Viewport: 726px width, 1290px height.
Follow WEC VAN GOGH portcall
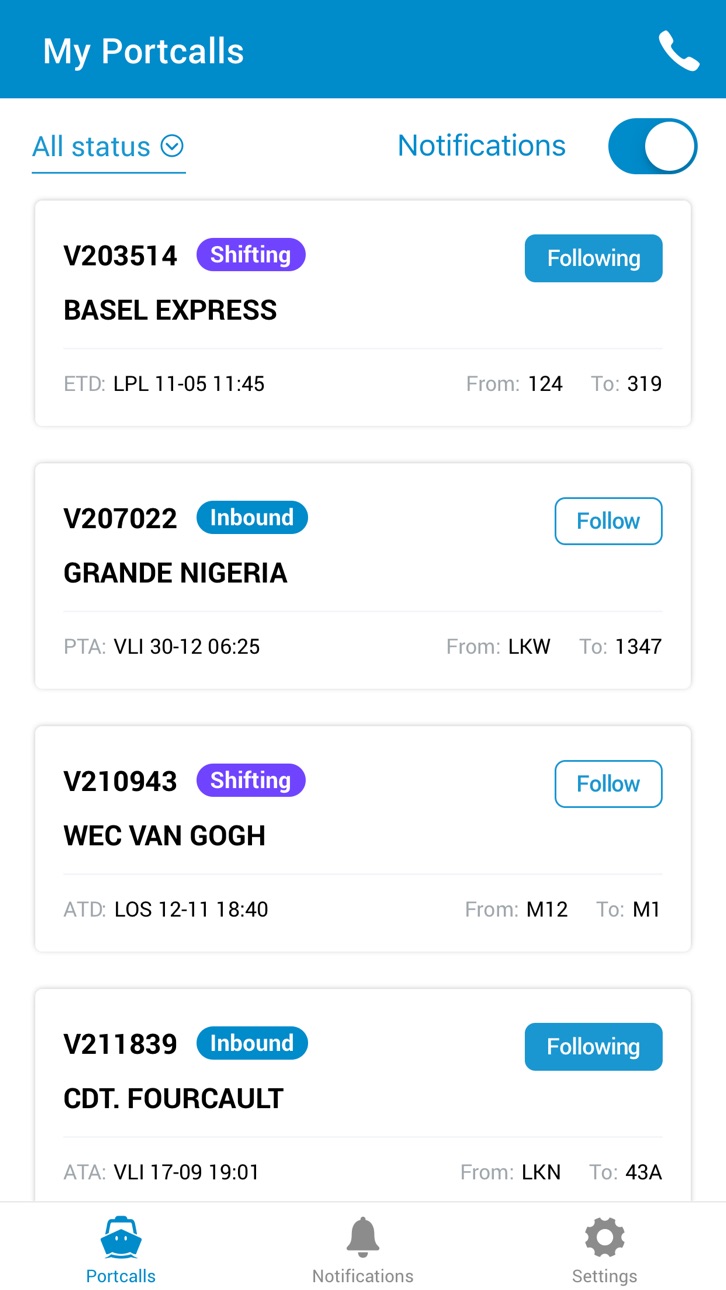608,784
